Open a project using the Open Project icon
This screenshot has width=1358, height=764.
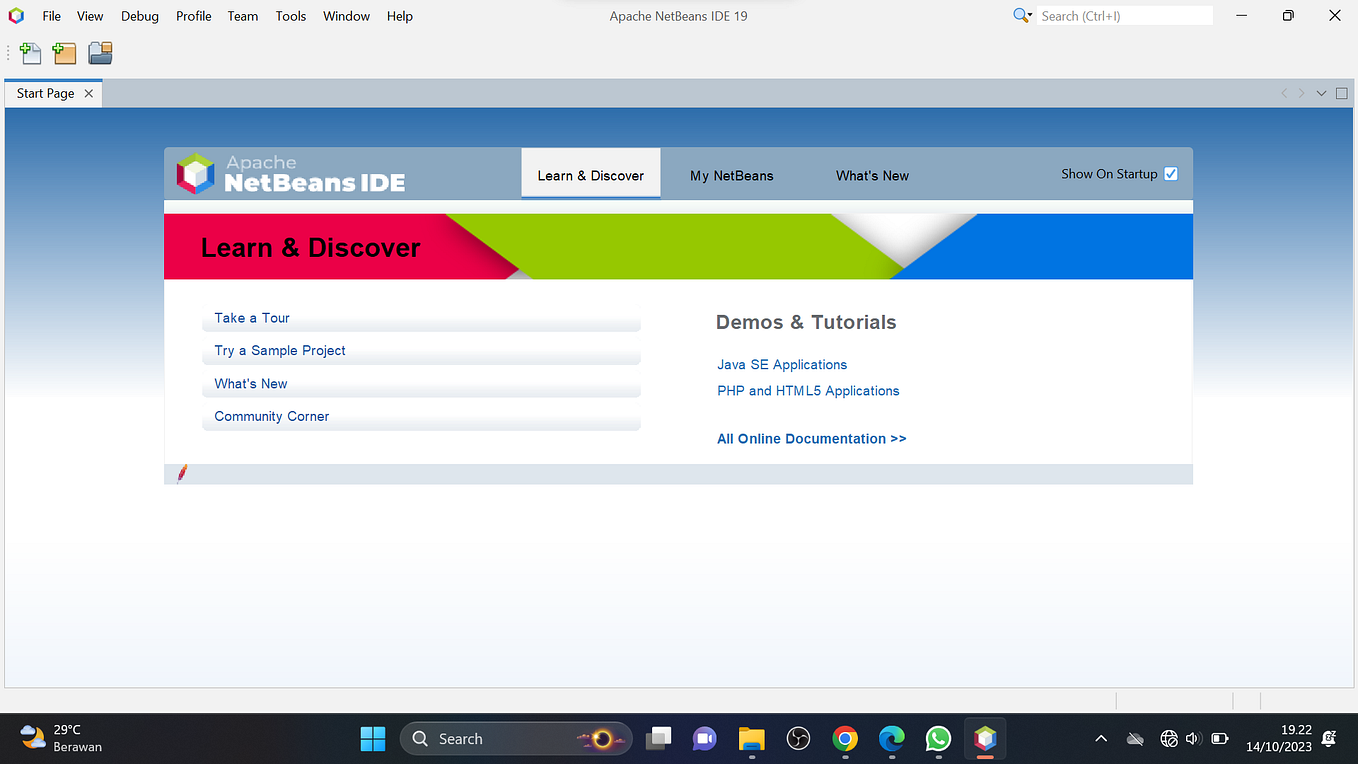coord(100,53)
